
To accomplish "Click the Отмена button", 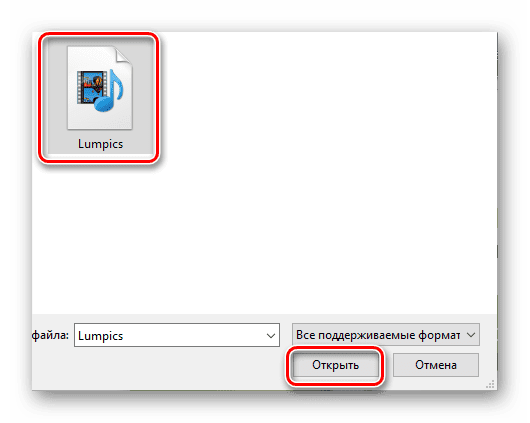I will (x=436, y=365).
